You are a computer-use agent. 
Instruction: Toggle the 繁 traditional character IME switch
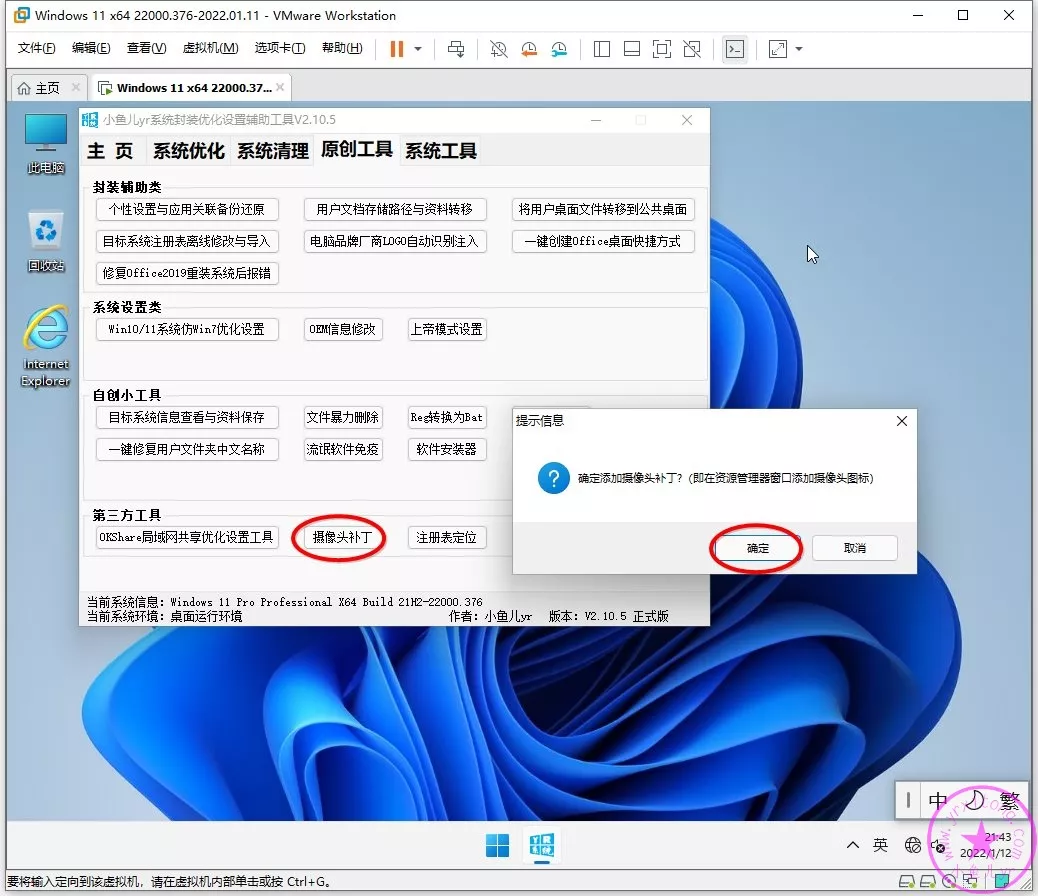pos(1008,800)
